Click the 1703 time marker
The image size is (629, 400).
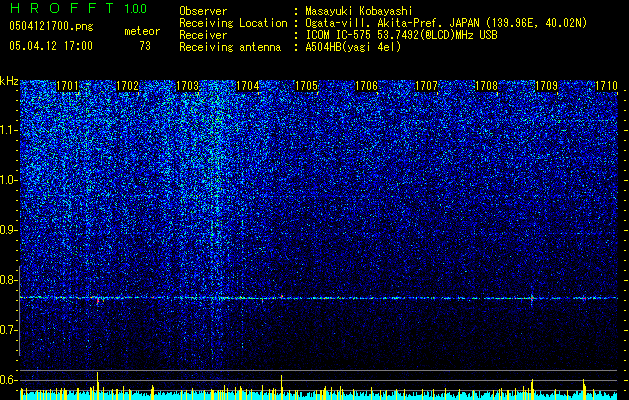coord(187,86)
